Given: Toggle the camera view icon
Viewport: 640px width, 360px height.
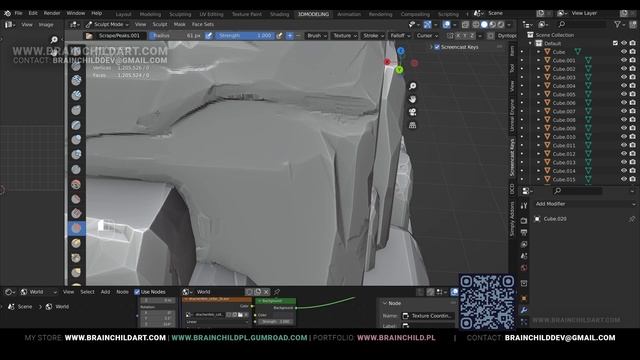Looking at the screenshot, I should tap(413, 112).
